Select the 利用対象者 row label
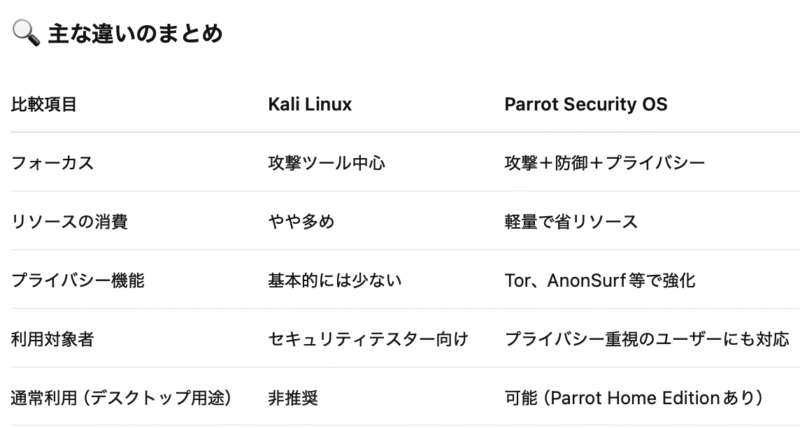This screenshot has height=428, width=800. tap(53, 339)
